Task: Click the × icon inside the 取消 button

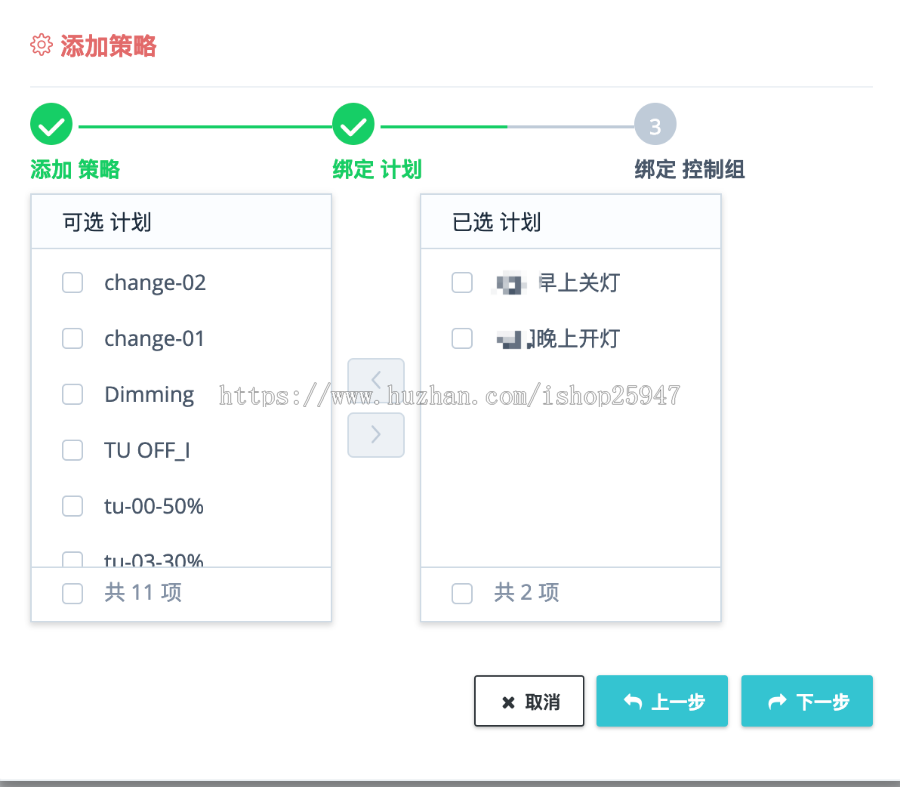Action: click(x=506, y=701)
